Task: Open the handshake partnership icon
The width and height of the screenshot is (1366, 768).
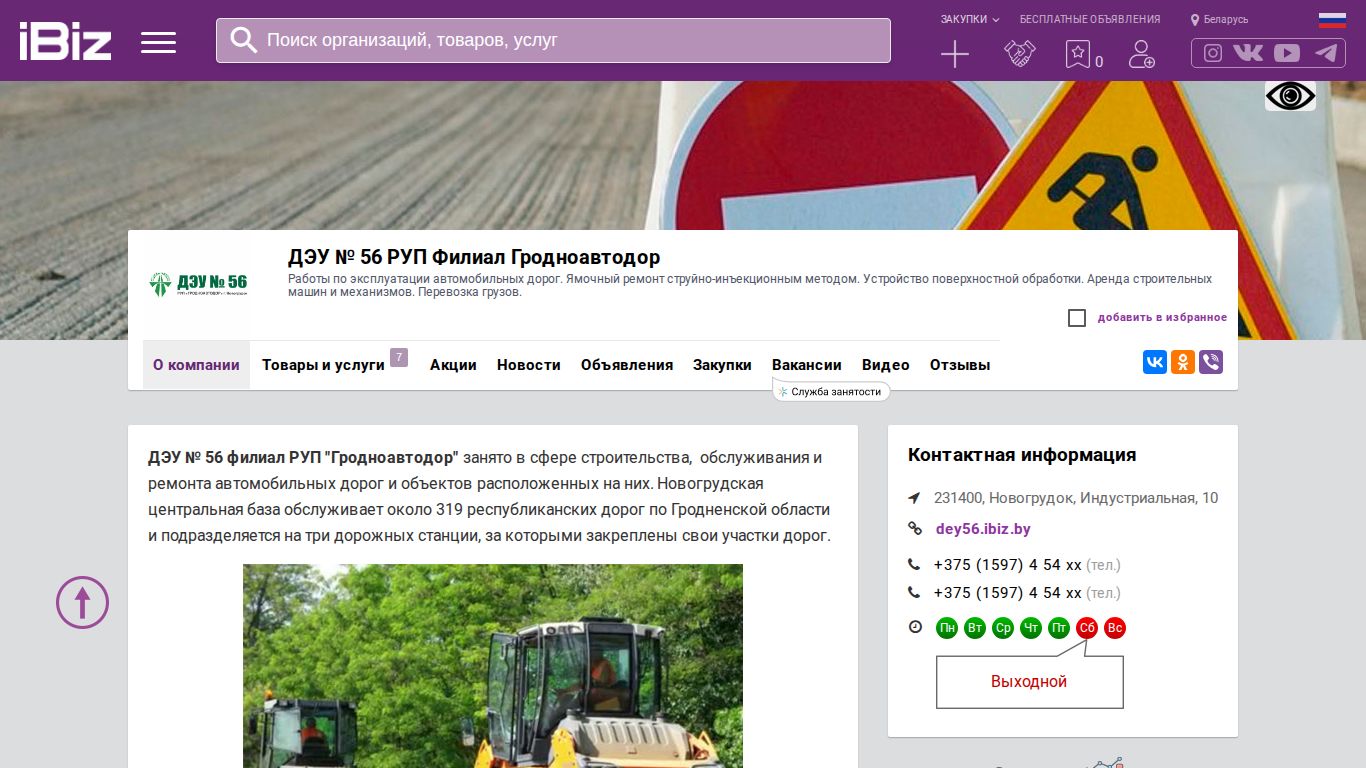Action: [1019, 54]
